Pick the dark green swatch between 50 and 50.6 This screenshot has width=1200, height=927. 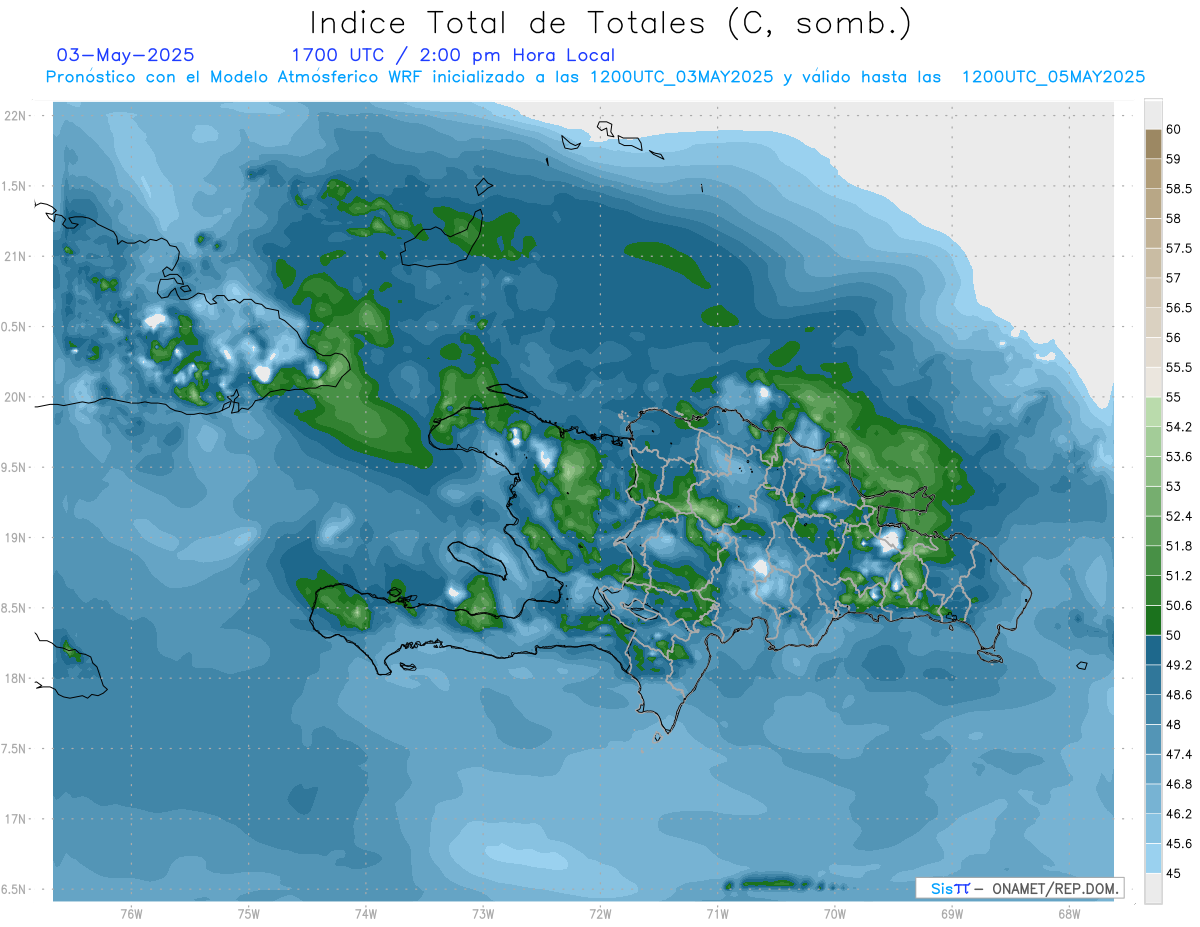(1153, 620)
